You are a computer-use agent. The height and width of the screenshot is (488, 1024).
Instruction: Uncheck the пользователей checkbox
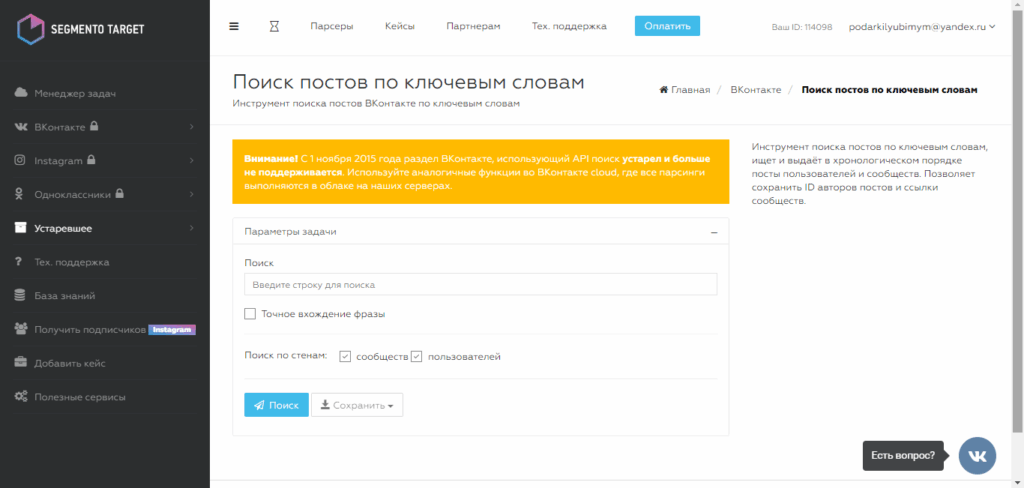417,357
